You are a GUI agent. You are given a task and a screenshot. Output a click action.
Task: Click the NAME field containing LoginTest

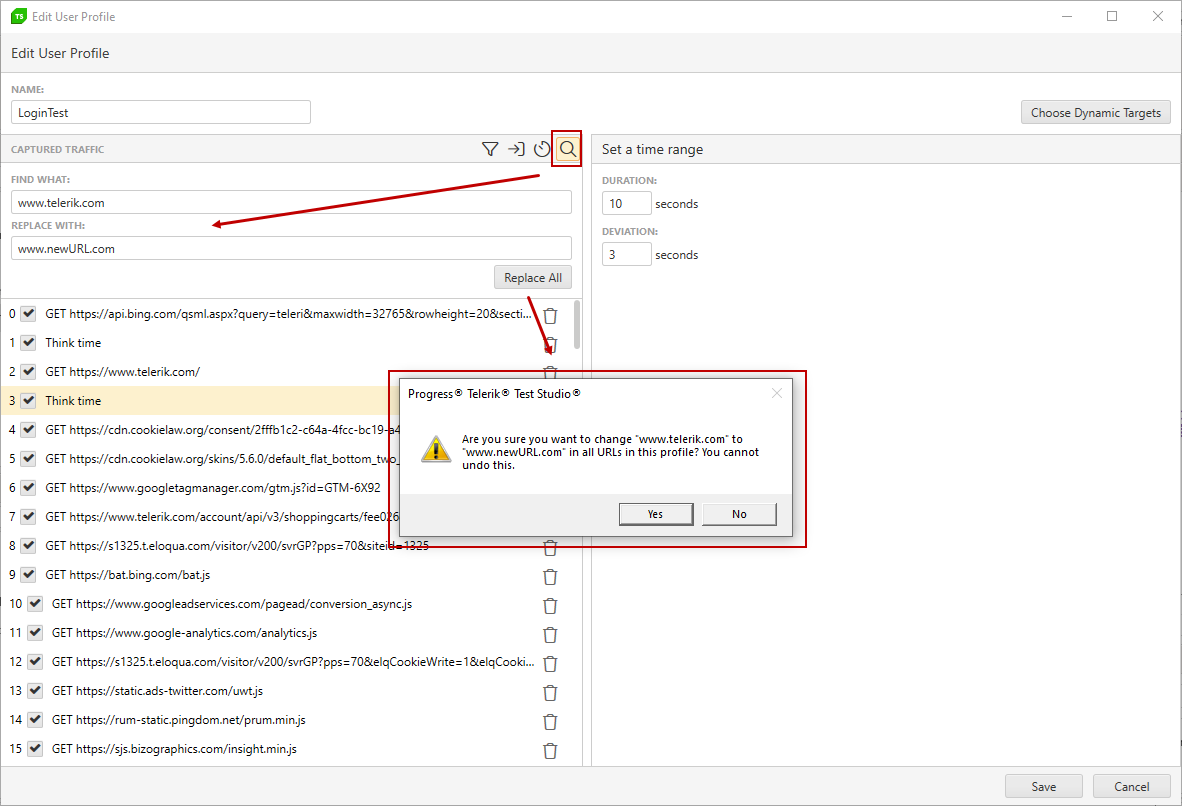[x=161, y=112]
